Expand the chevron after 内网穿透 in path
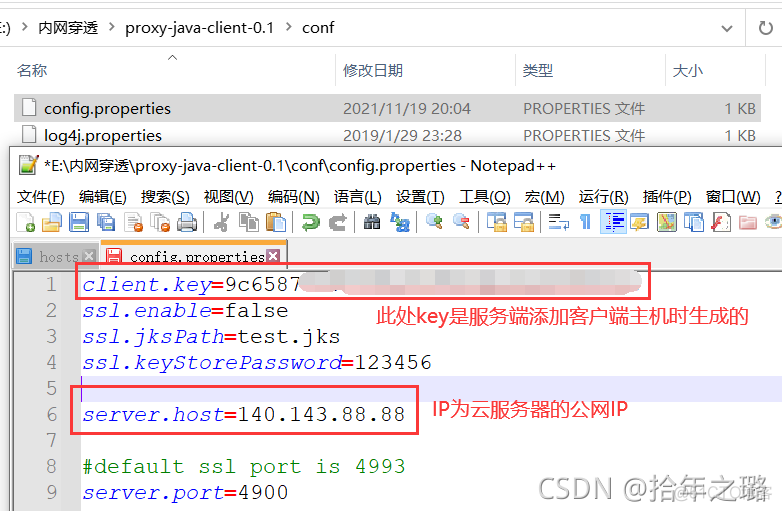The image size is (782, 511). click(x=112, y=27)
